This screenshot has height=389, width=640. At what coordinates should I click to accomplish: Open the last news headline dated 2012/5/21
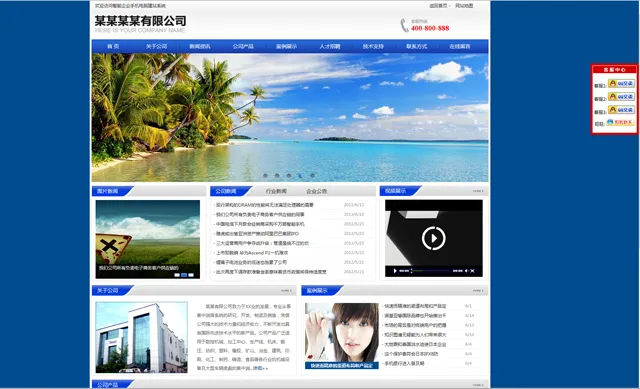271,272
